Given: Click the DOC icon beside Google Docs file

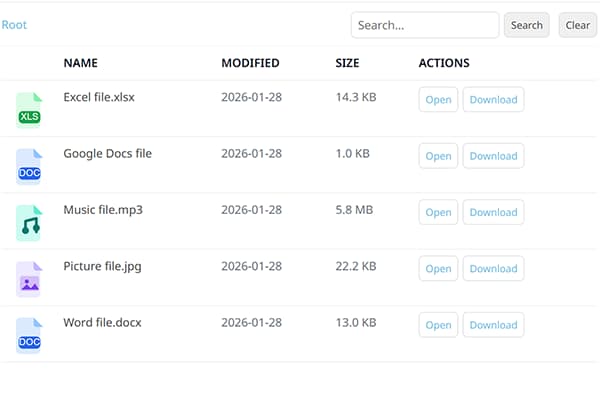Looking at the screenshot, I should [x=30, y=165].
